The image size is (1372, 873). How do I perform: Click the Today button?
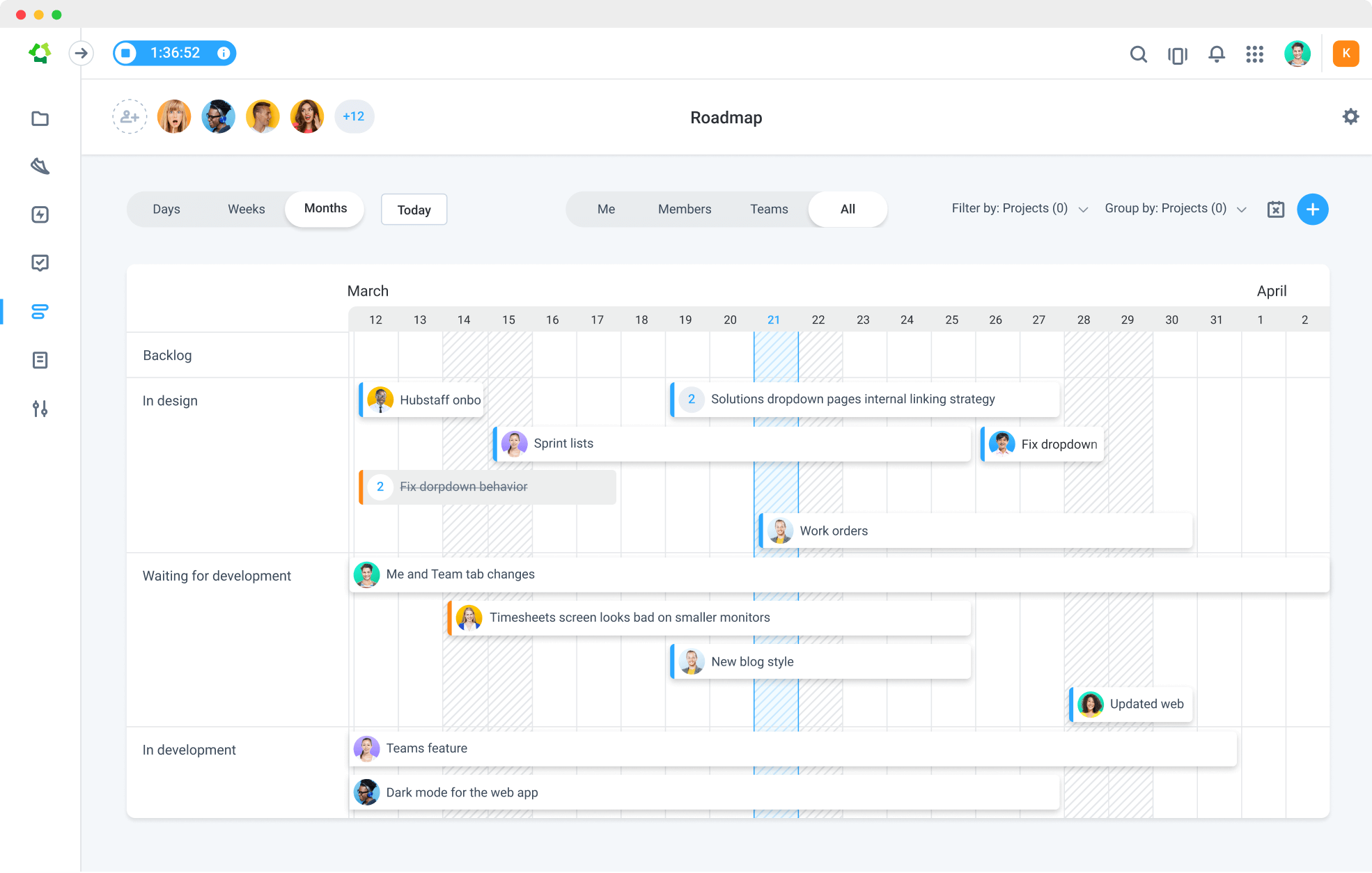(414, 209)
